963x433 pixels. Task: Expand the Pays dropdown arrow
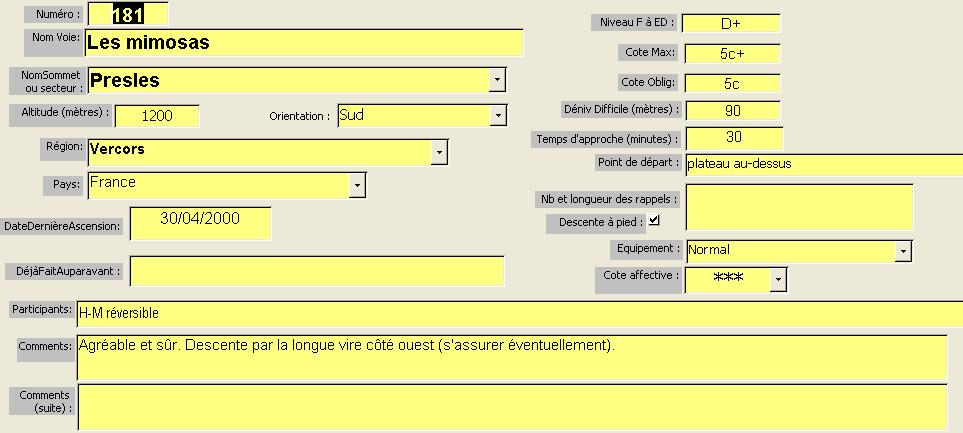(x=357, y=185)
